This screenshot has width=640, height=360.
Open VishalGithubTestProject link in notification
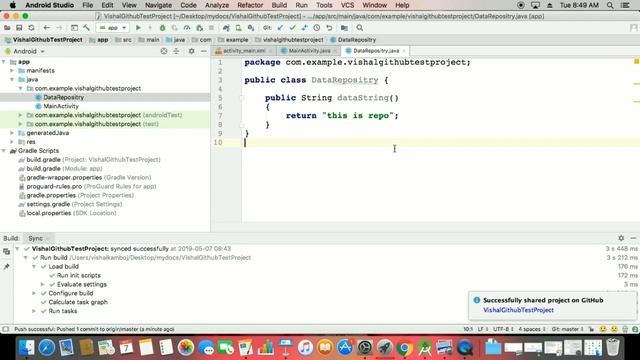click(518, 310)
